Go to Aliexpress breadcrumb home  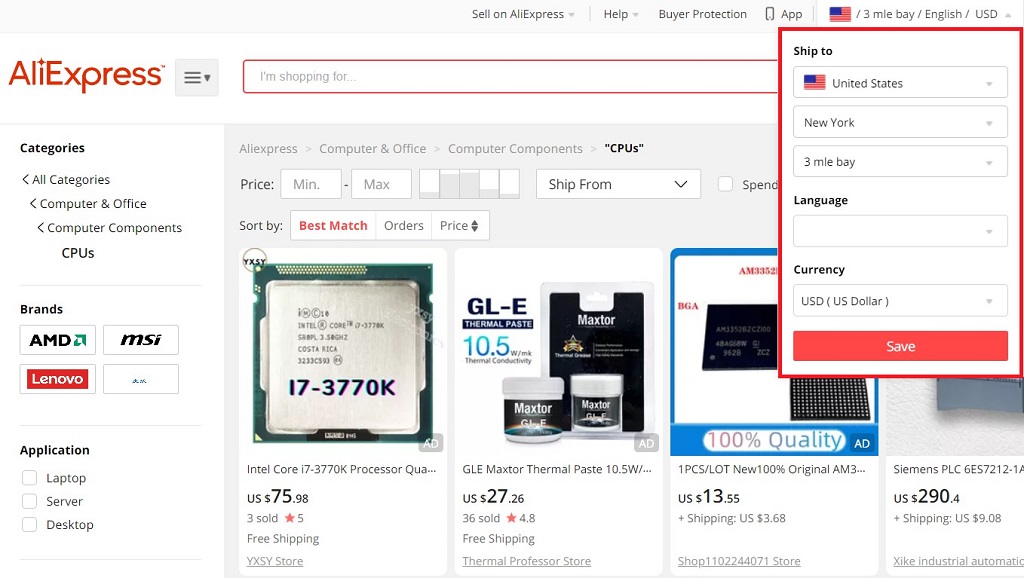(x=268, y=148)
